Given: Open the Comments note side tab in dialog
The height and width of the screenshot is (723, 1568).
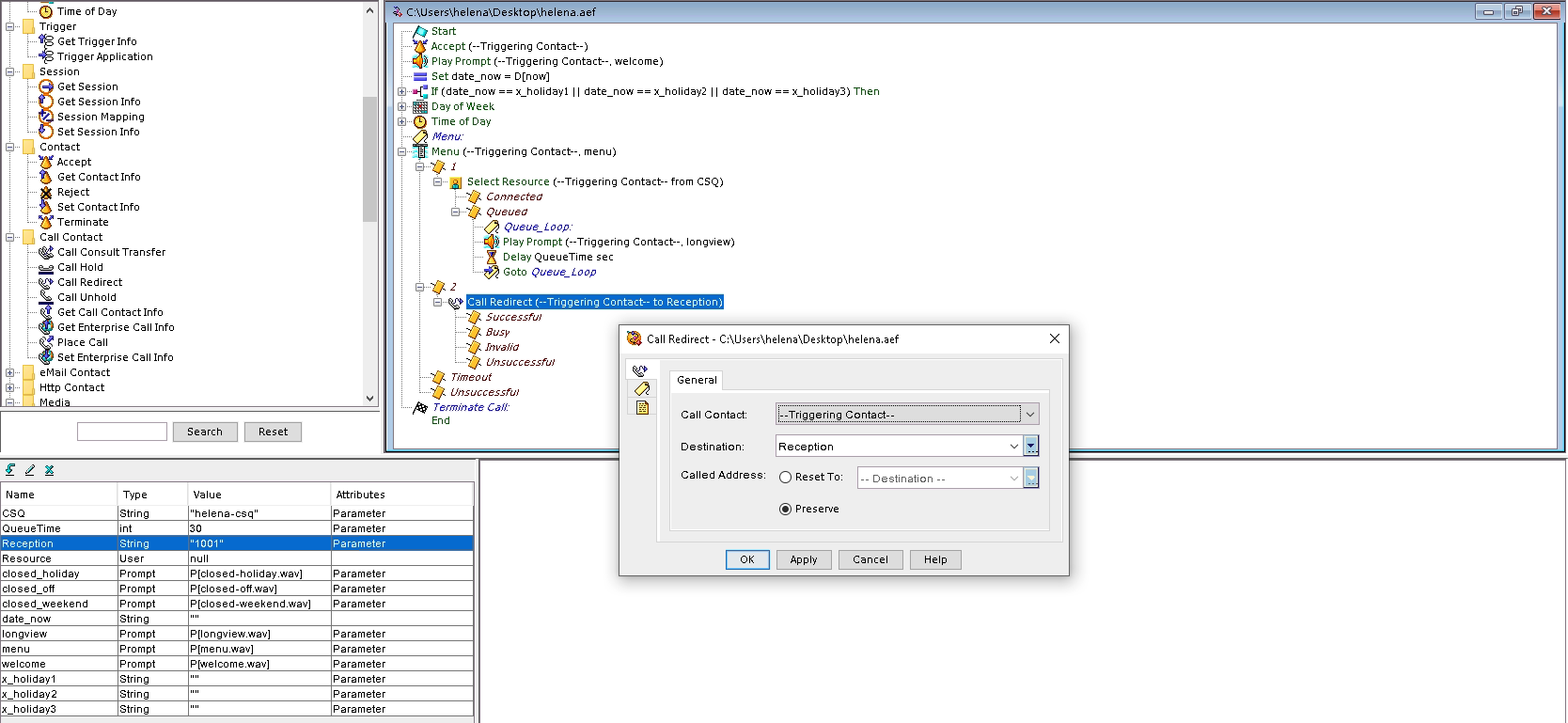Looking at the screenshot, I should tap(642, 408).
